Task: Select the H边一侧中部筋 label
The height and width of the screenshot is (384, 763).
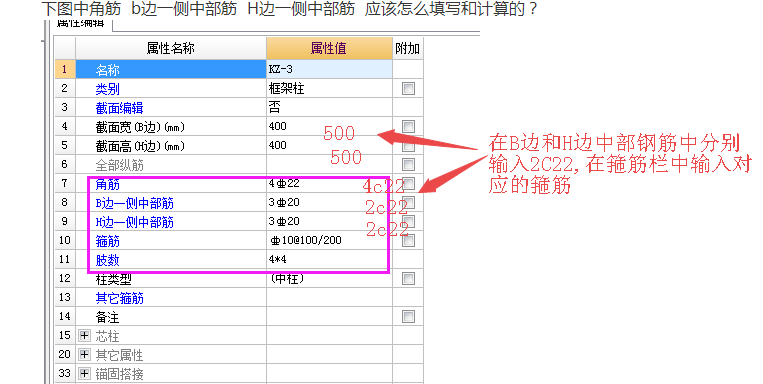Action: point(134,222)
